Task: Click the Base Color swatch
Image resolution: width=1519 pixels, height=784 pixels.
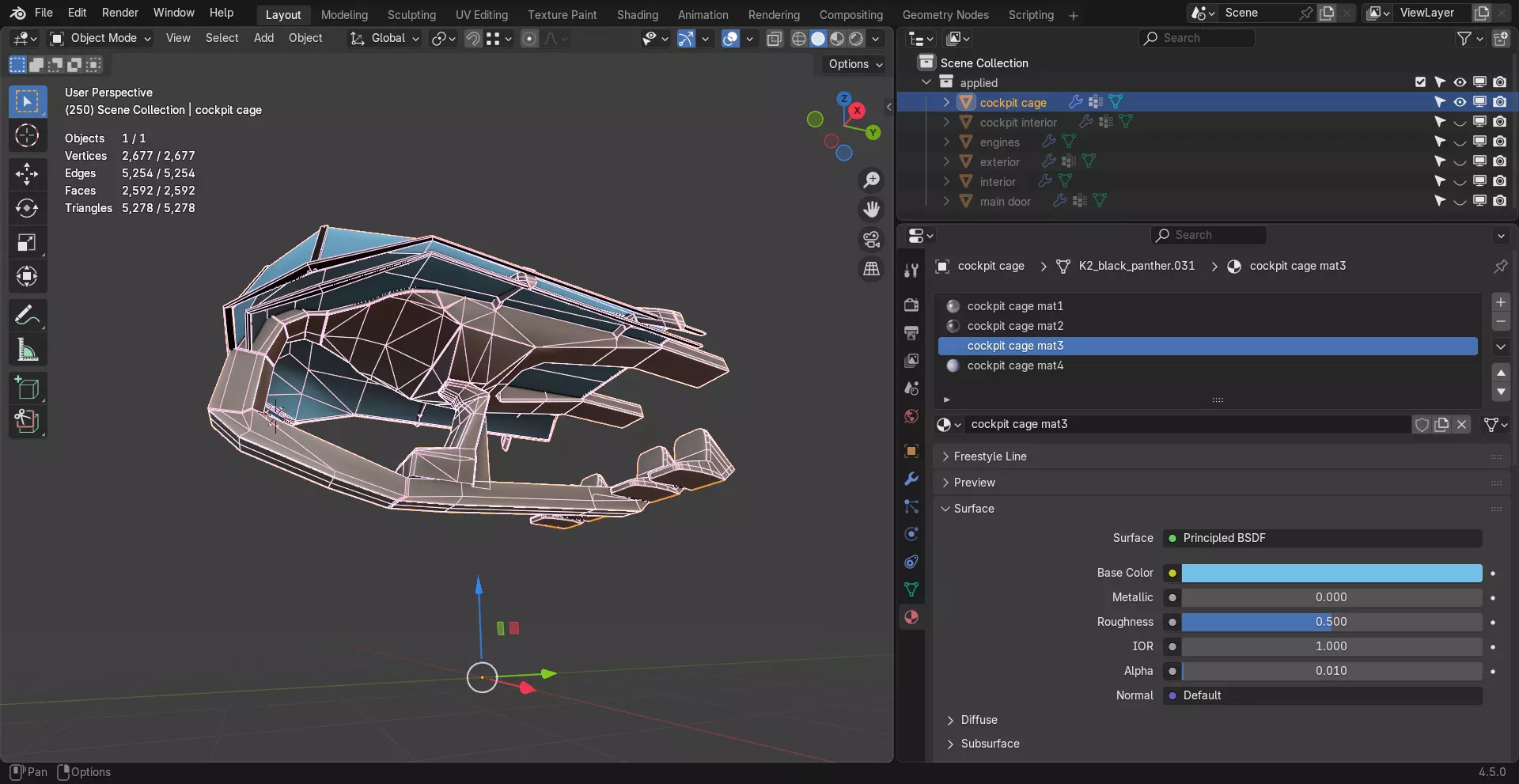Action: click(1331, 573)
